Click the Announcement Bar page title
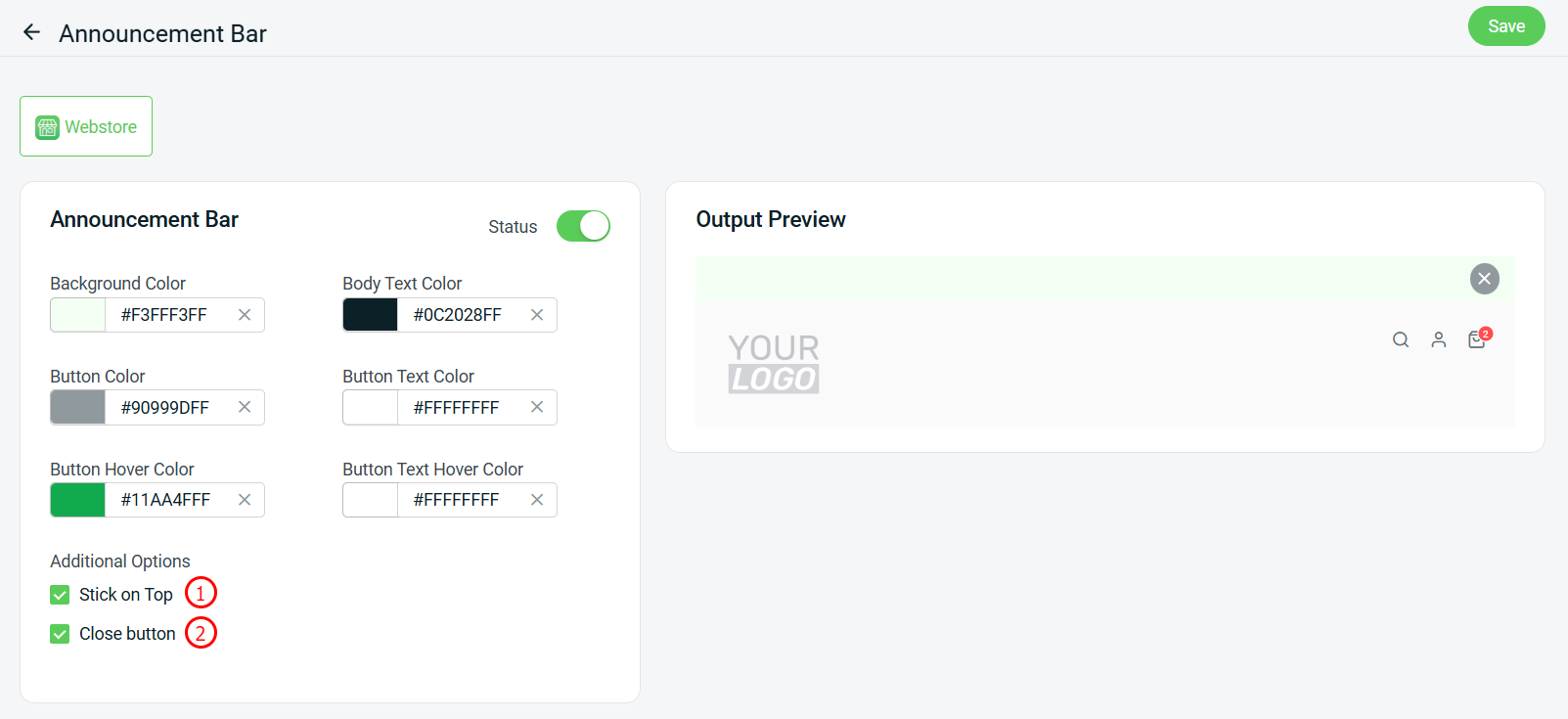The width and height of the screenshot is (1568, 719). 162,32
